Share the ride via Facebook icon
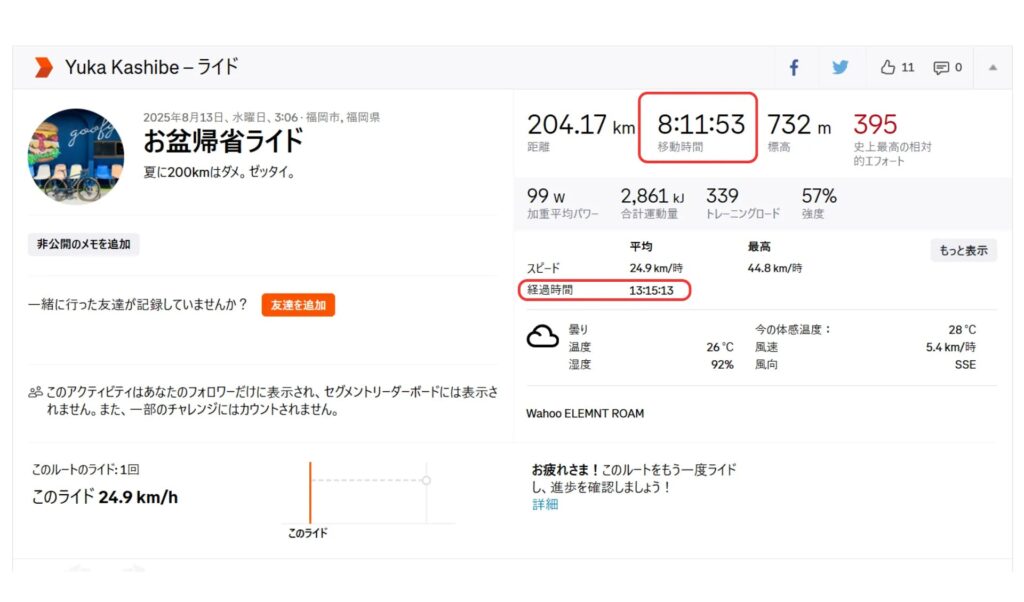The height and width of the screenshot is (602, 1024). pos(794,68)
